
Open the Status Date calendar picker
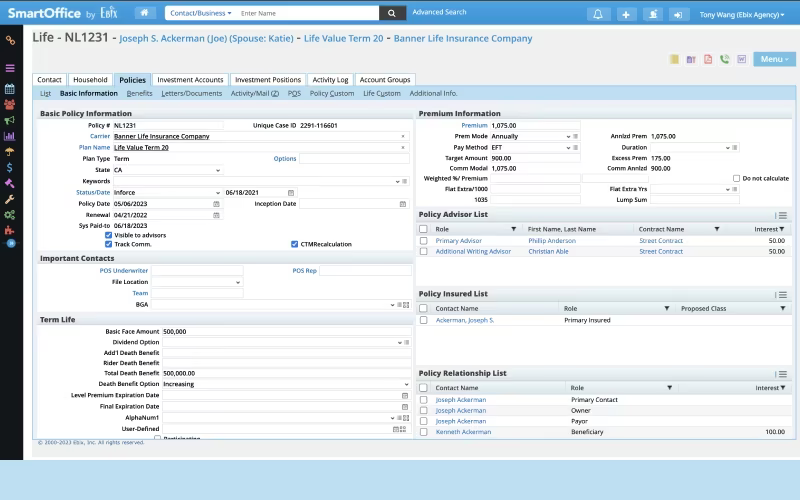291,192
